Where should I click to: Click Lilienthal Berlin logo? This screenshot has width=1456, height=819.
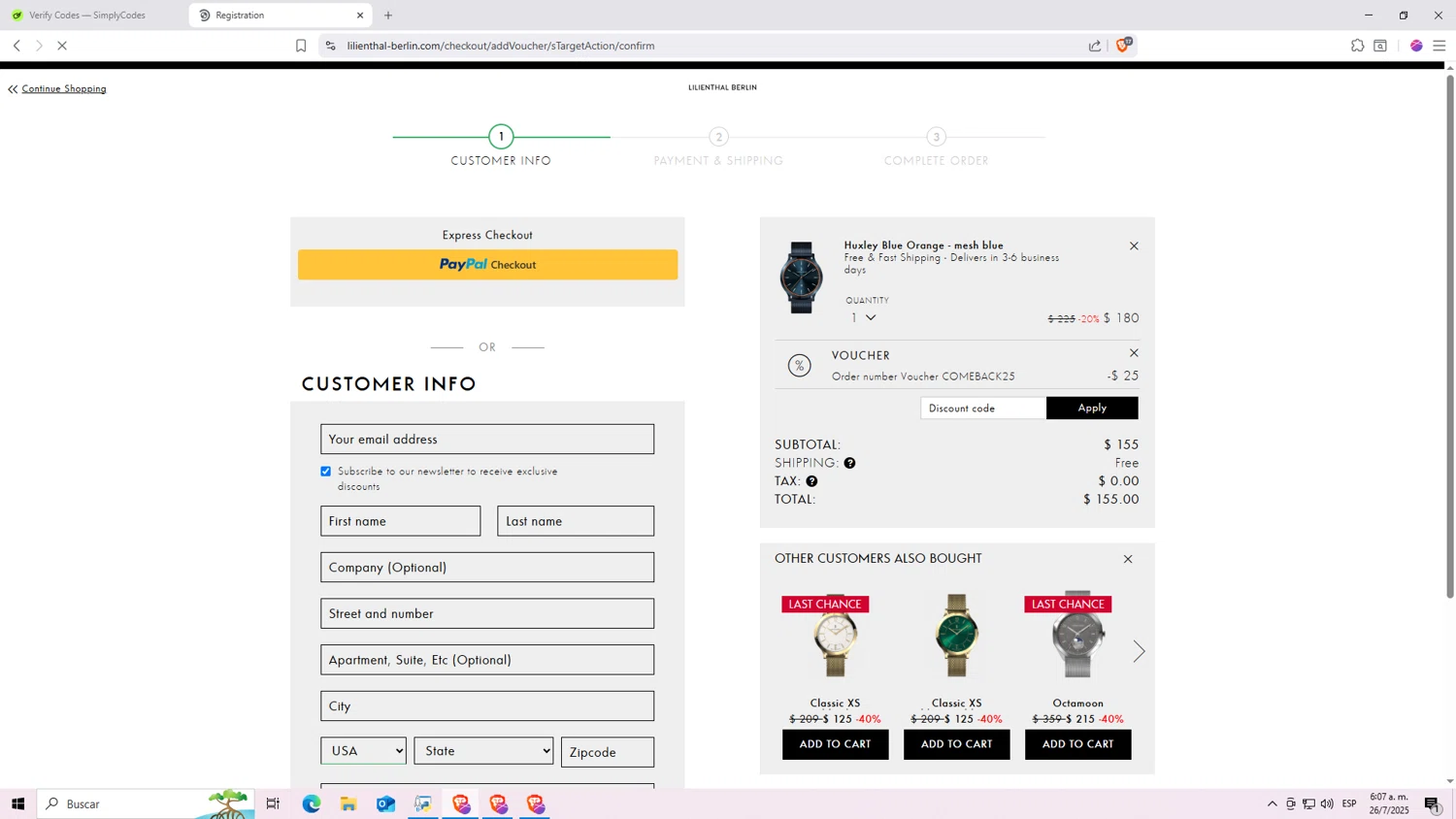[722, 87]
